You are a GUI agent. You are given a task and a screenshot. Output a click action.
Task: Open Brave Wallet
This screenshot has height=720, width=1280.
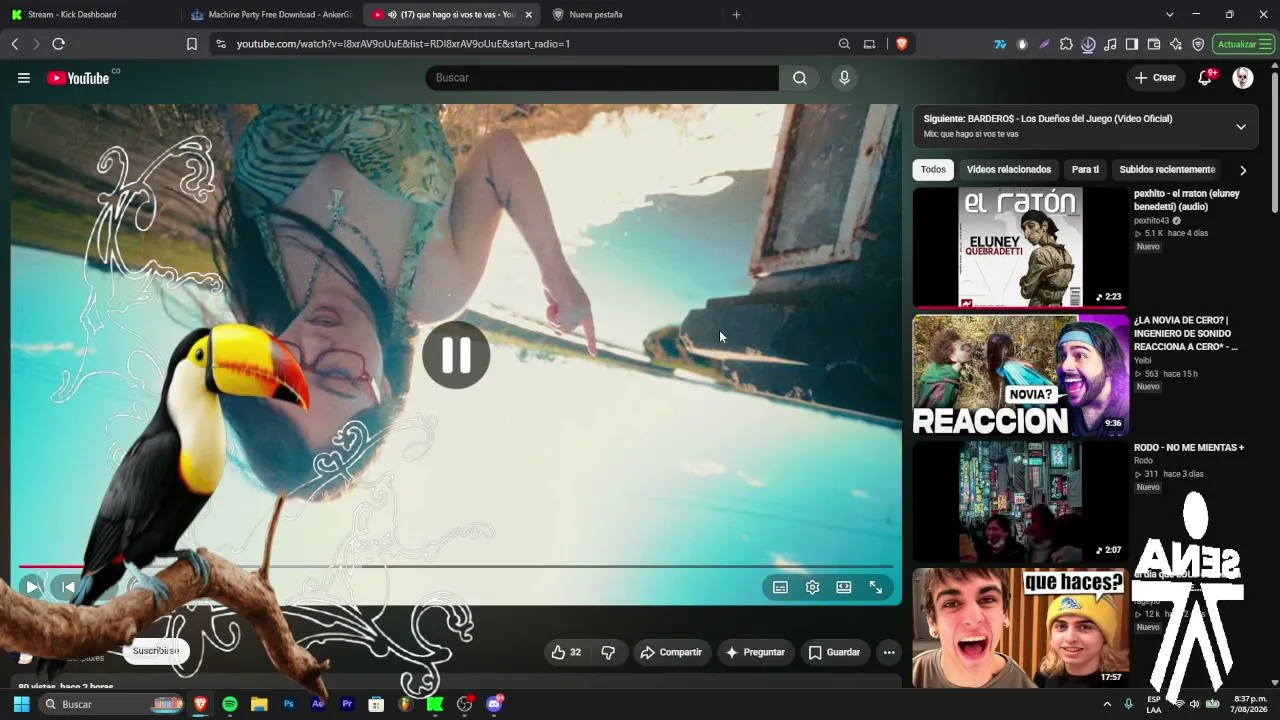[x=1154, y=44]
